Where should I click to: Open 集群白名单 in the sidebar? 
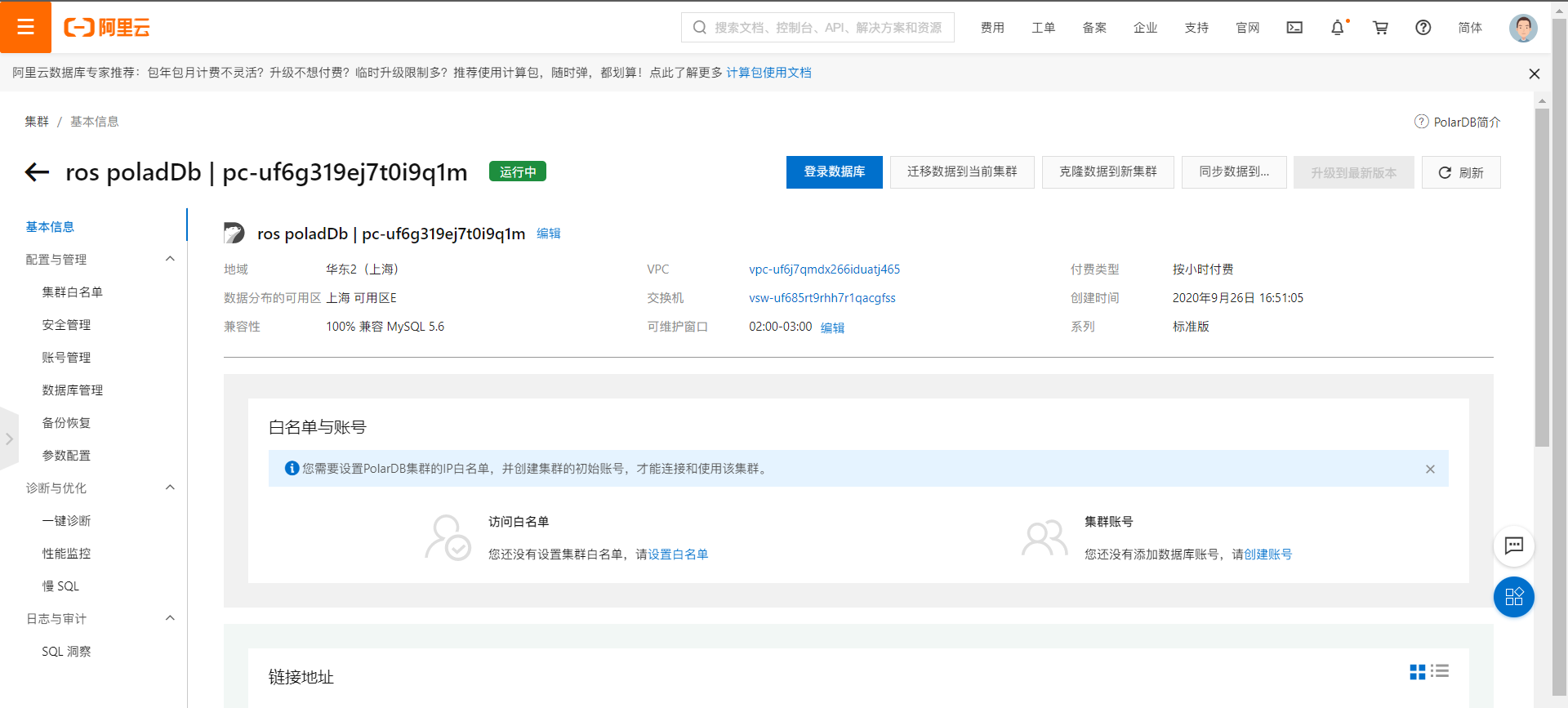point(72,292)
